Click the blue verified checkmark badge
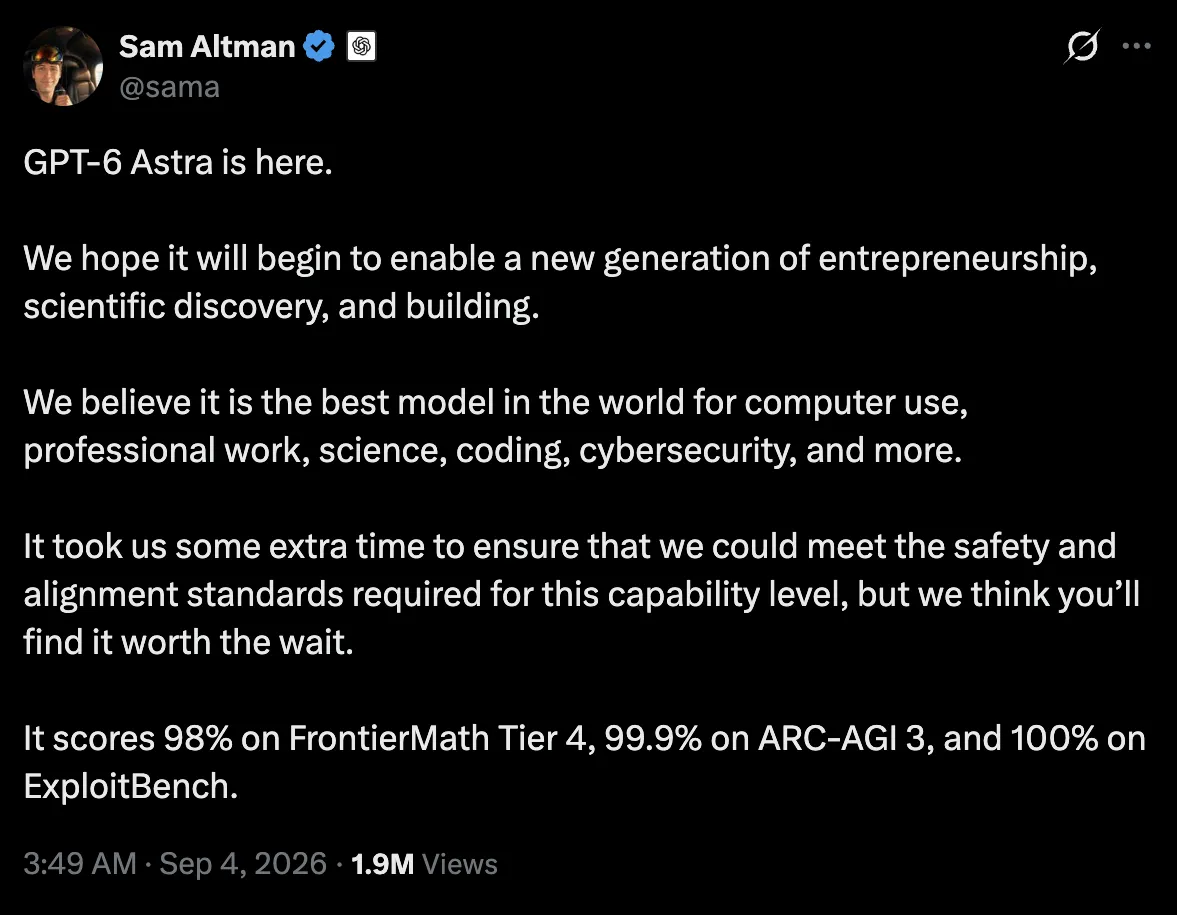 (319, 47)
